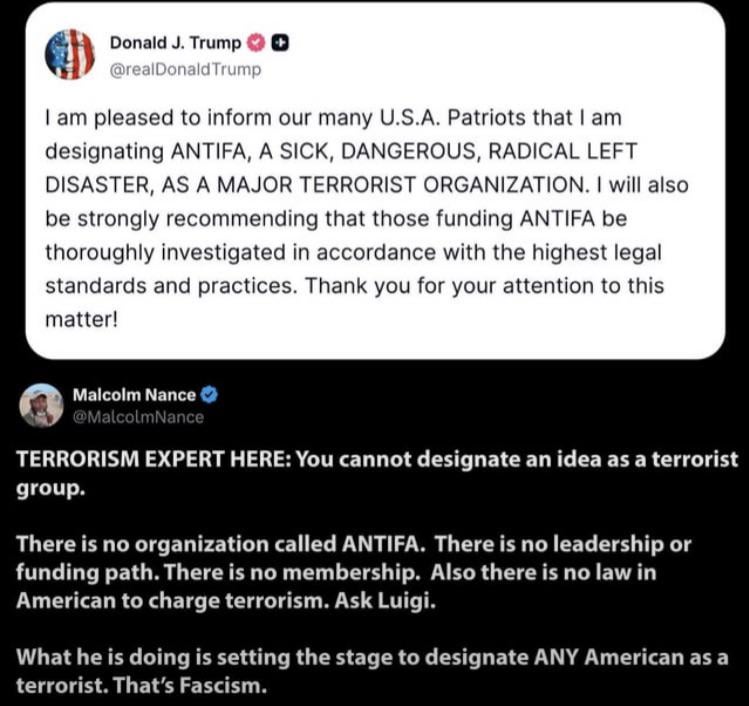Click the blue verified checkmark beside Malcolm Nance
The width and height of the screenshot is (749, 706).
[210, 395]
